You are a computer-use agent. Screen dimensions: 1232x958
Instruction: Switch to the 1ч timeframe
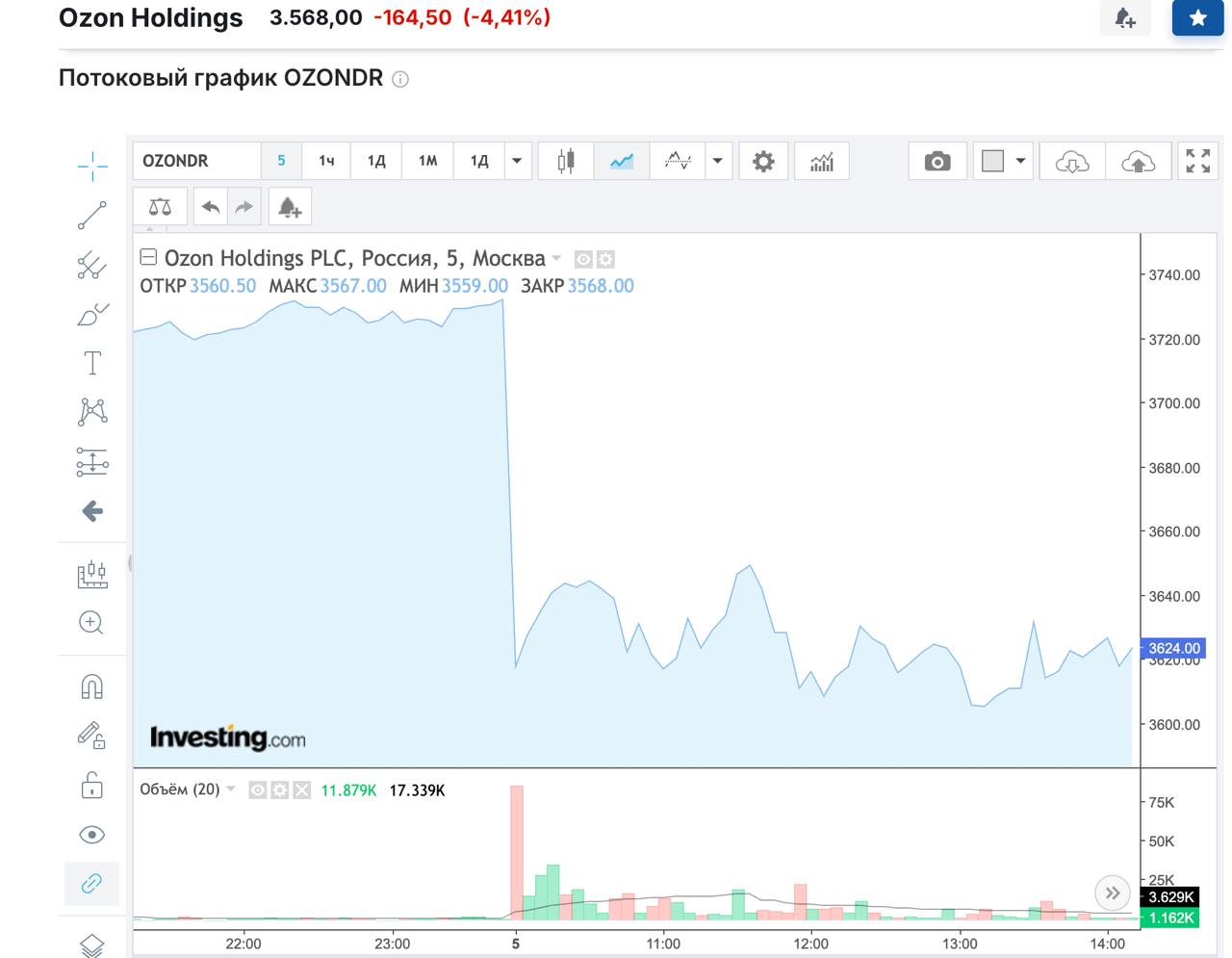coord(326,162)
